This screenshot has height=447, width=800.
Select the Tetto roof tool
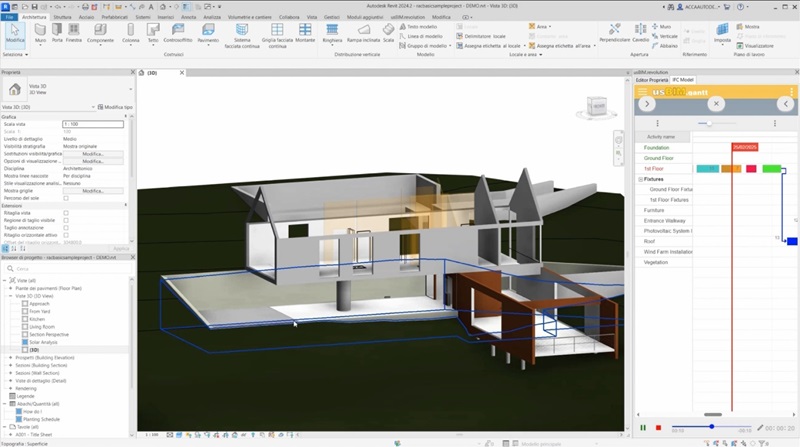pyautogui.click(x=153, y=33)
